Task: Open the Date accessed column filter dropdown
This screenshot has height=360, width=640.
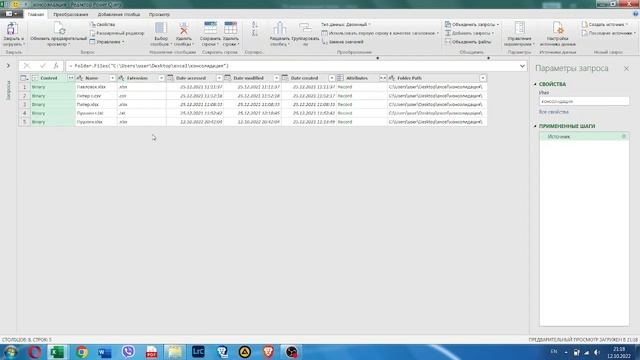Action: coord(219,78)
